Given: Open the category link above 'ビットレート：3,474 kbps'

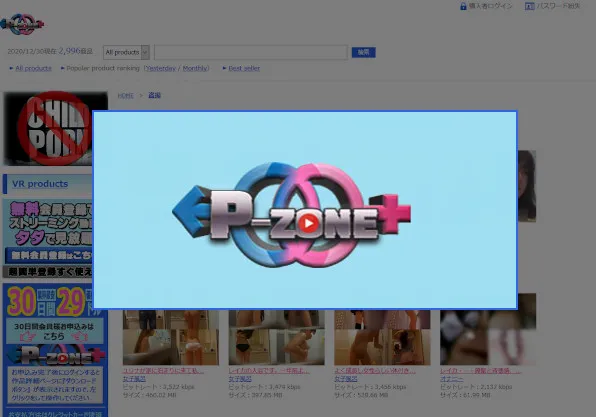Looking at the screenshot, I should pyautogui.click(x=240, y=379).
